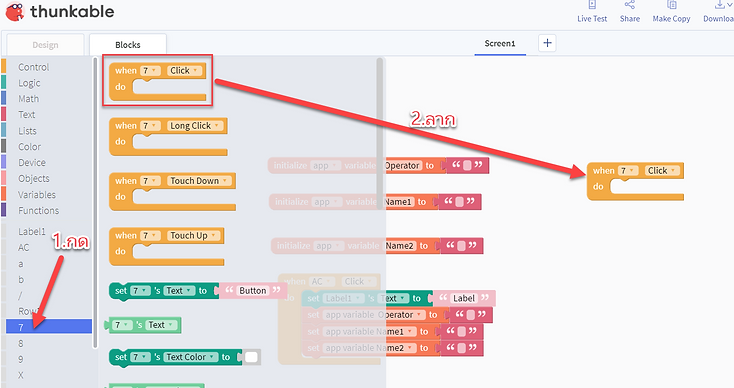
Task: Open the Device blocks category
Action: (x=32, y=162)
